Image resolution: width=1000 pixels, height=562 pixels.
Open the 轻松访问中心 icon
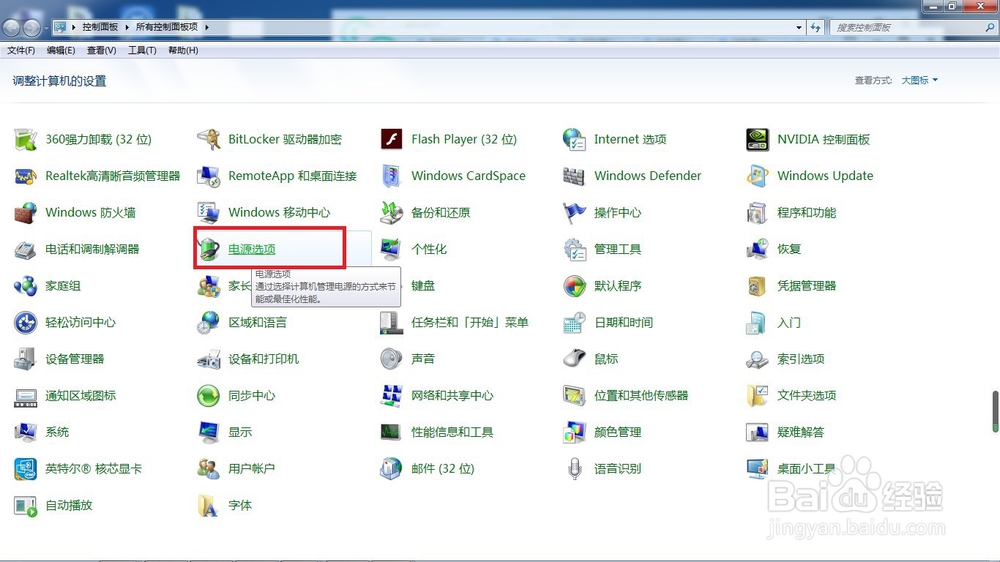(x=26, y=322)
